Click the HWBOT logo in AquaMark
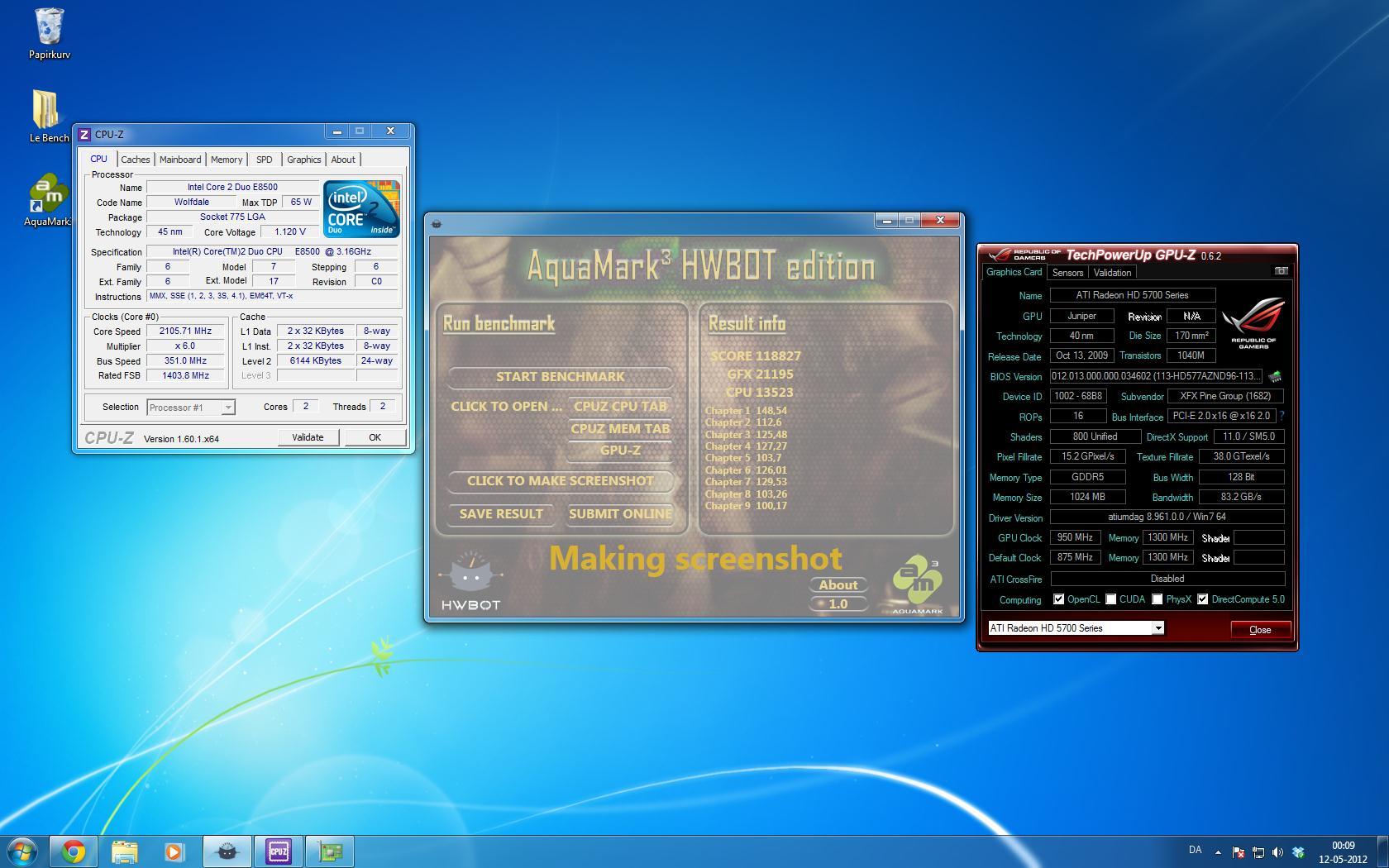Image resolution: width=1389 pixels, height=868 pixels. 470,581
